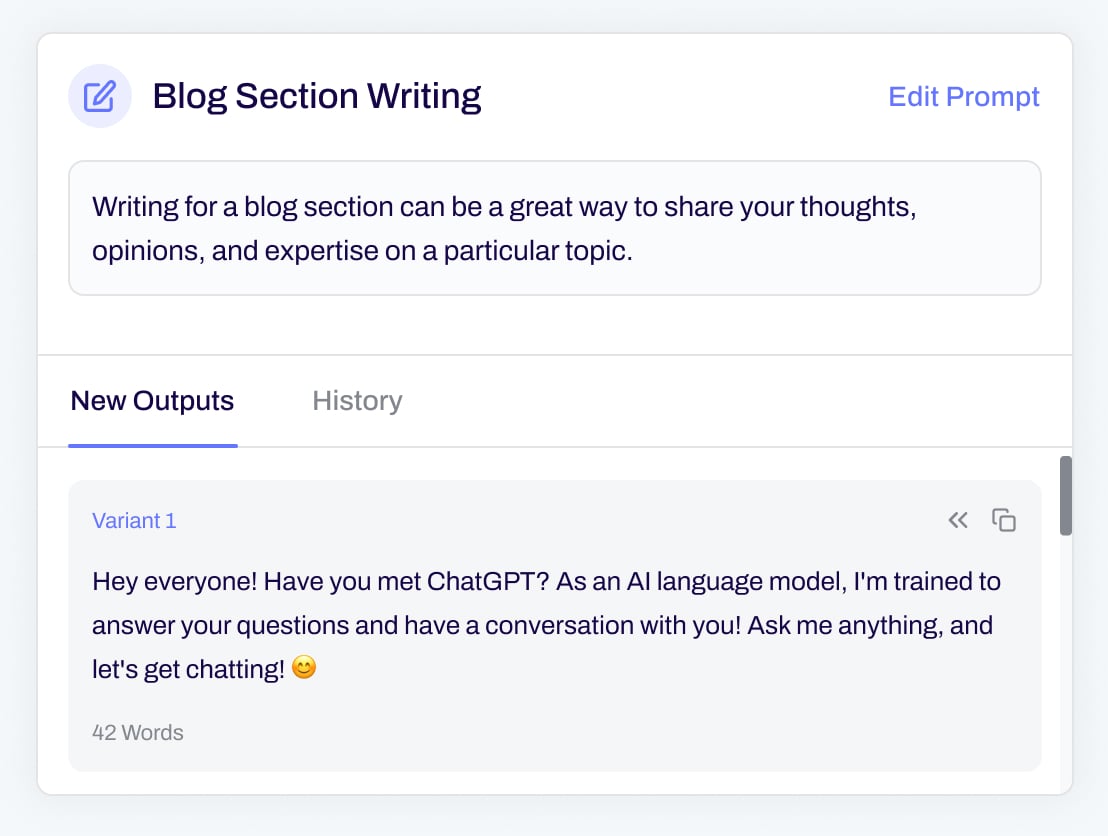1108x836 pixels.
Task: Click the smiling emoji in the output
Action: point(304,669)
